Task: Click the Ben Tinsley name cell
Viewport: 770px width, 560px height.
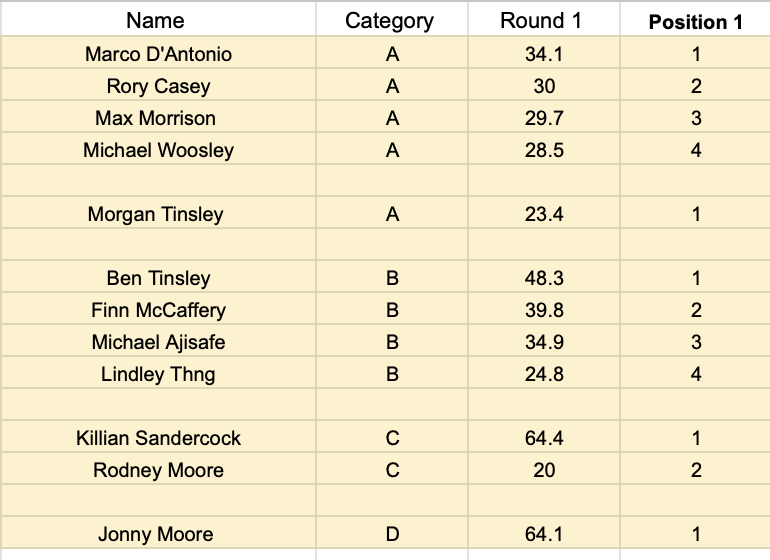Action: pos(158,277)
